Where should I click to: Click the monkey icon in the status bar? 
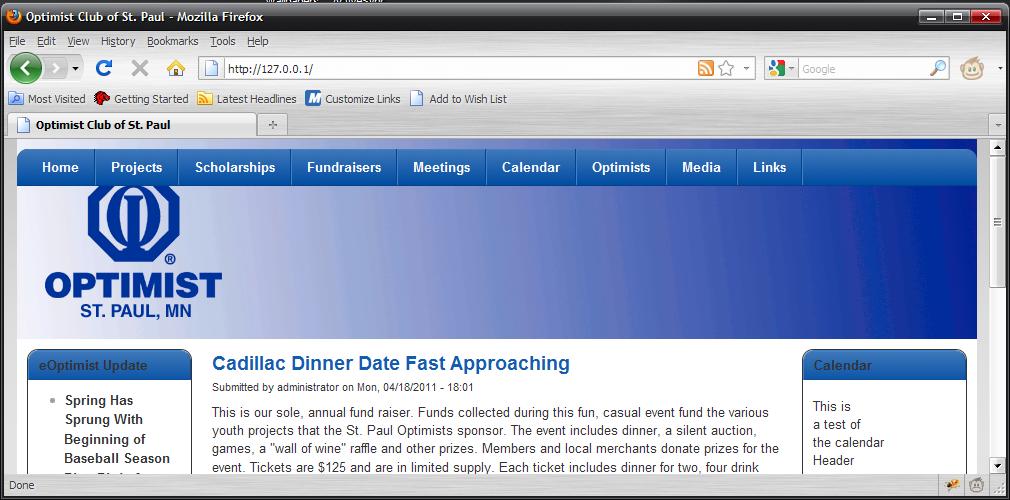pos(977,485)
